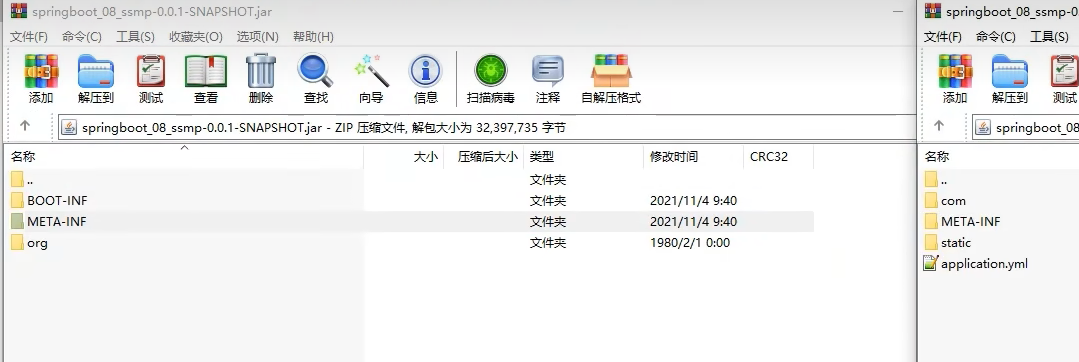Click 测试 (Test) icon in left window
The image size is (1079, 362).
pos(151,72)
